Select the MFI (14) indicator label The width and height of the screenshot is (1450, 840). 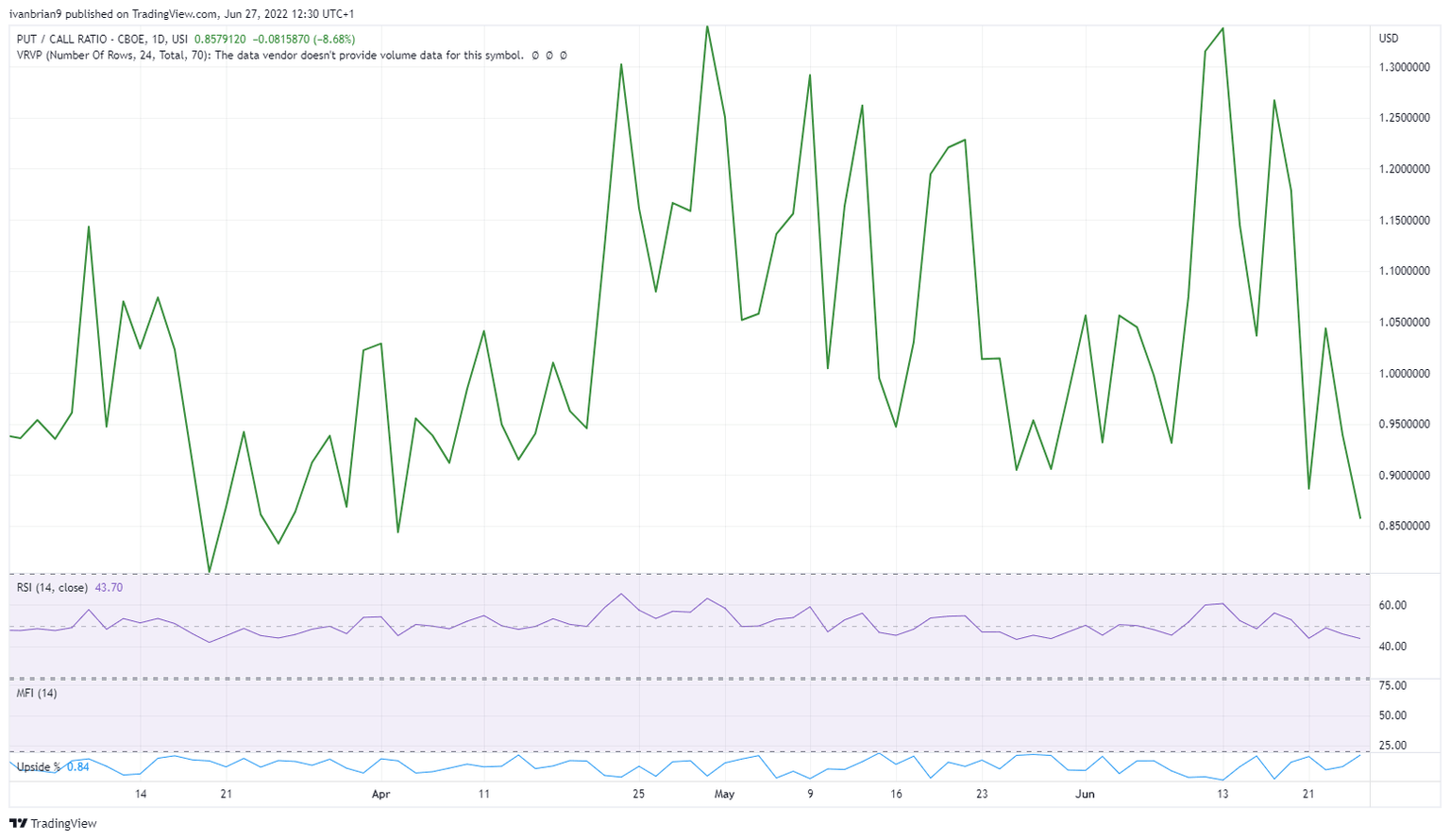(x=37, y=694)
